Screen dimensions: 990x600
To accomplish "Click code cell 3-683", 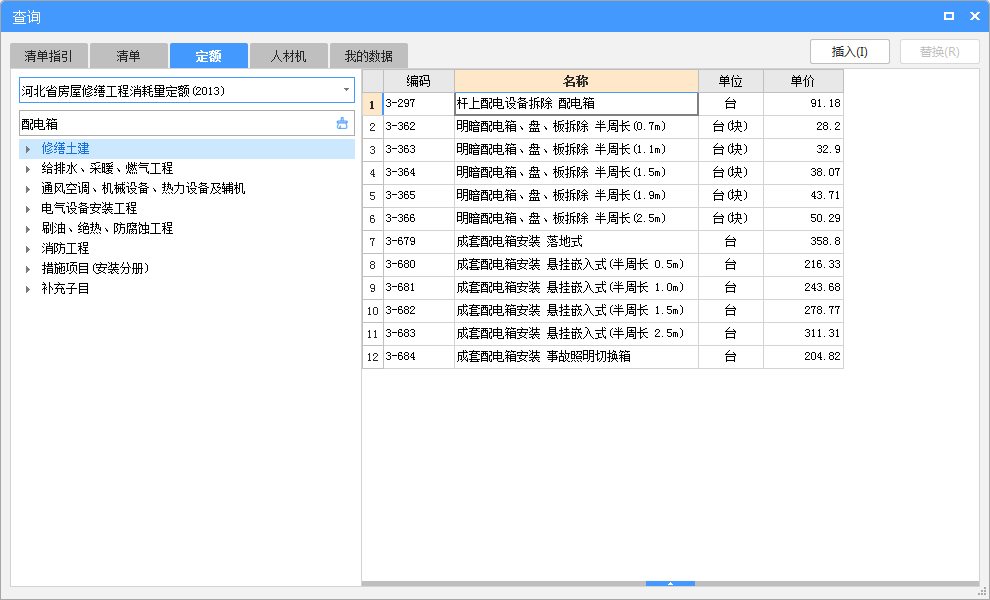I will pos(419,333).
